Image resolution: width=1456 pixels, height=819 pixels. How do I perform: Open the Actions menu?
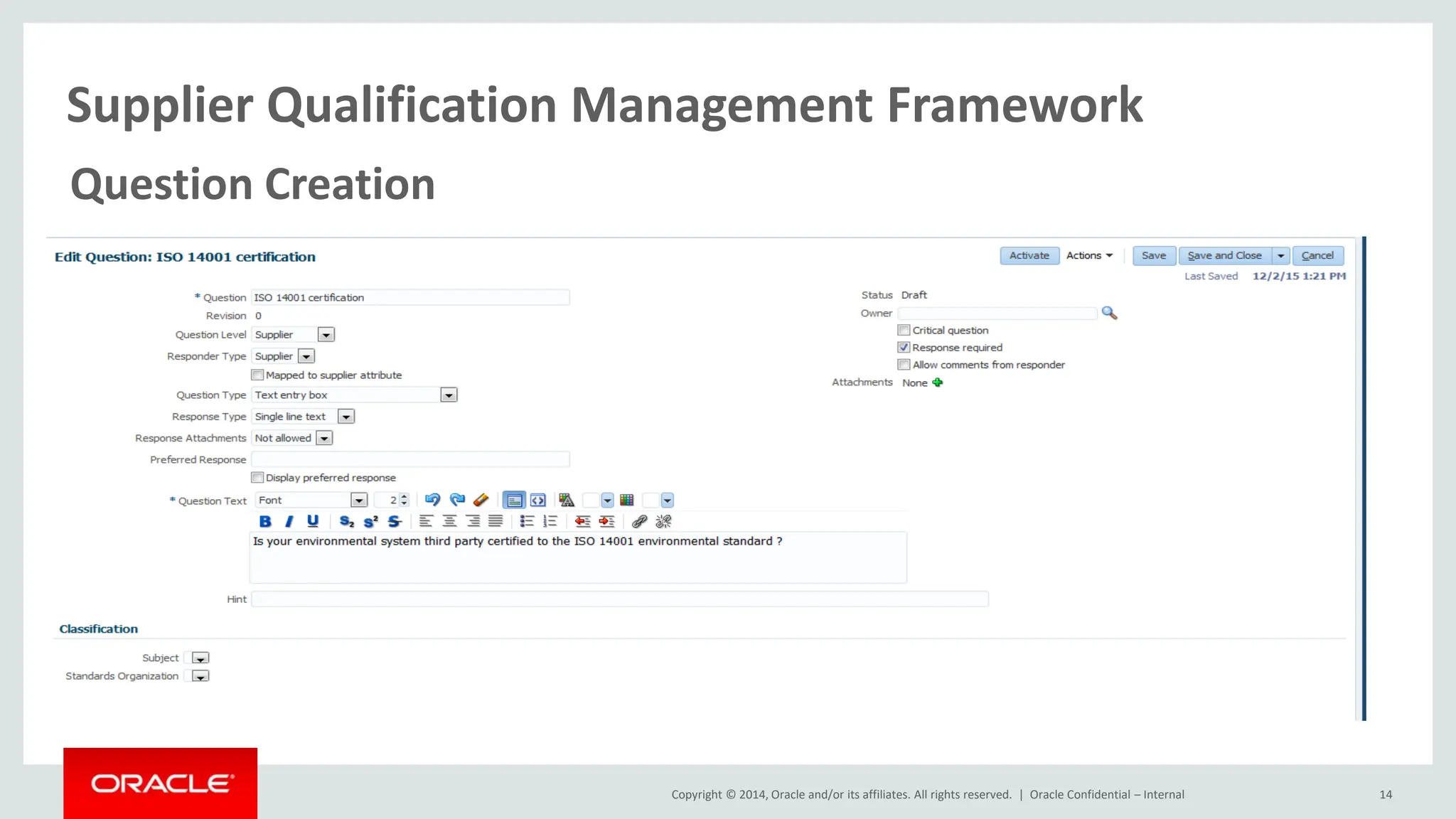(1089, 256)
